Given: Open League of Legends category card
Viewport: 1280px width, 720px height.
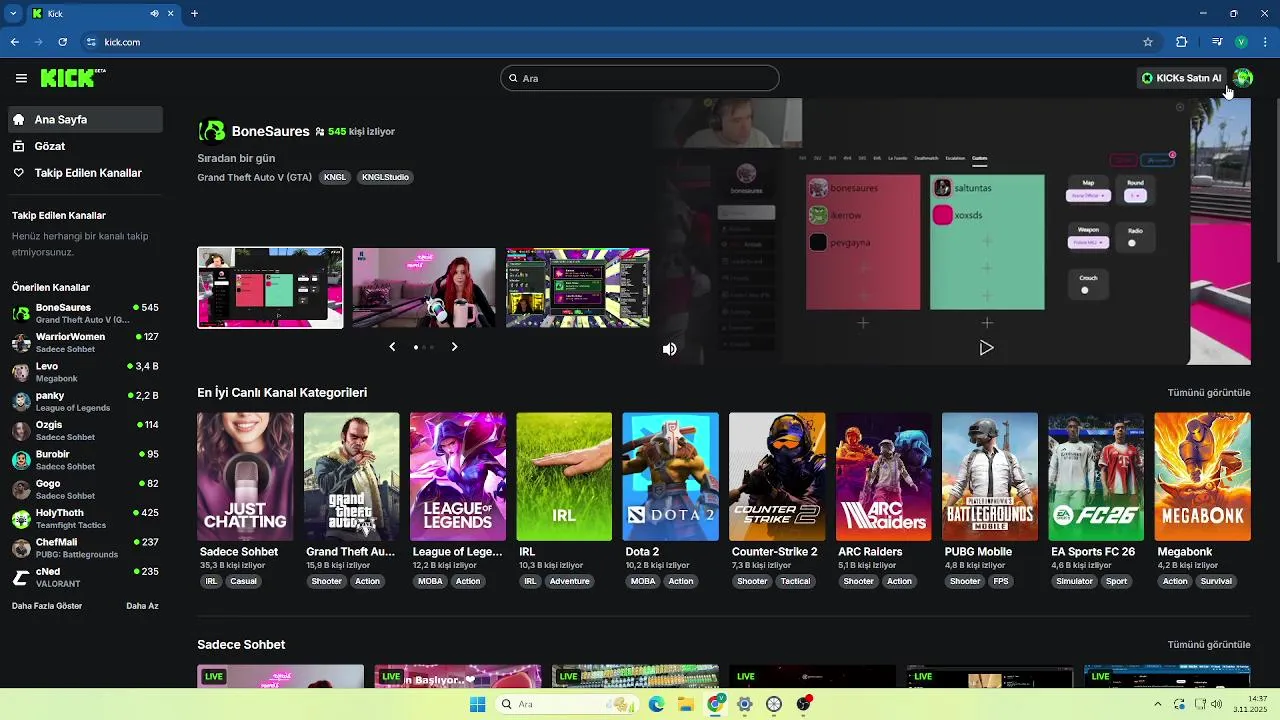Looking at the screenshot, I should click(x=458, y=477).
